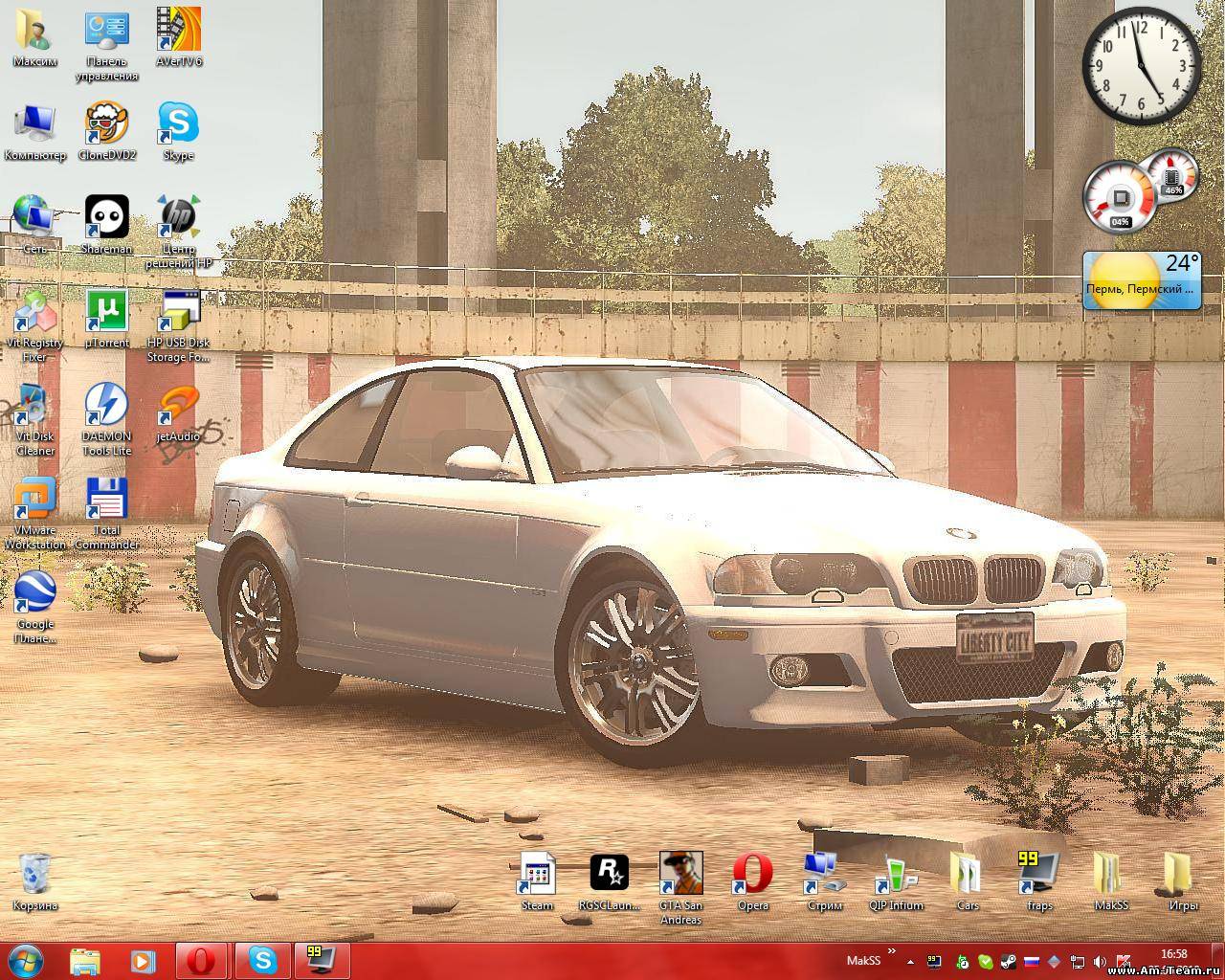Open the weather gadget showing 24°
The width and height of the screenshot is (1225, 980).
tap(1142, 279)
